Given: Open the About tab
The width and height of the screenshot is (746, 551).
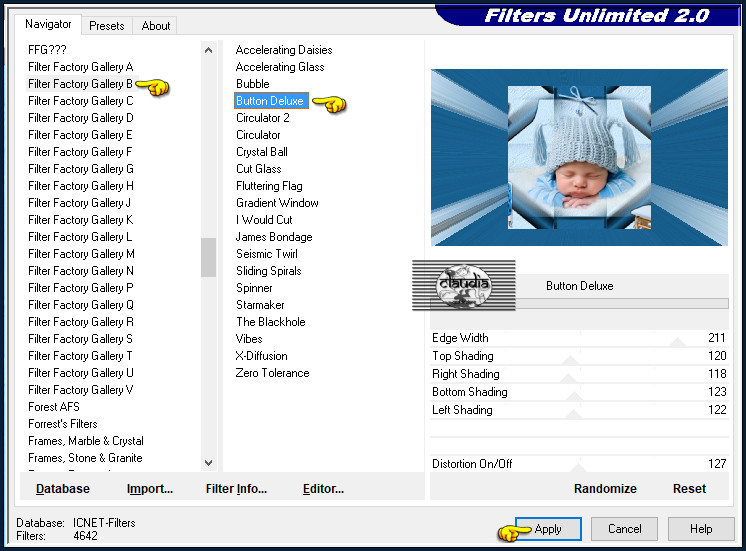Looking at the screenshot, I should [156, 26].
